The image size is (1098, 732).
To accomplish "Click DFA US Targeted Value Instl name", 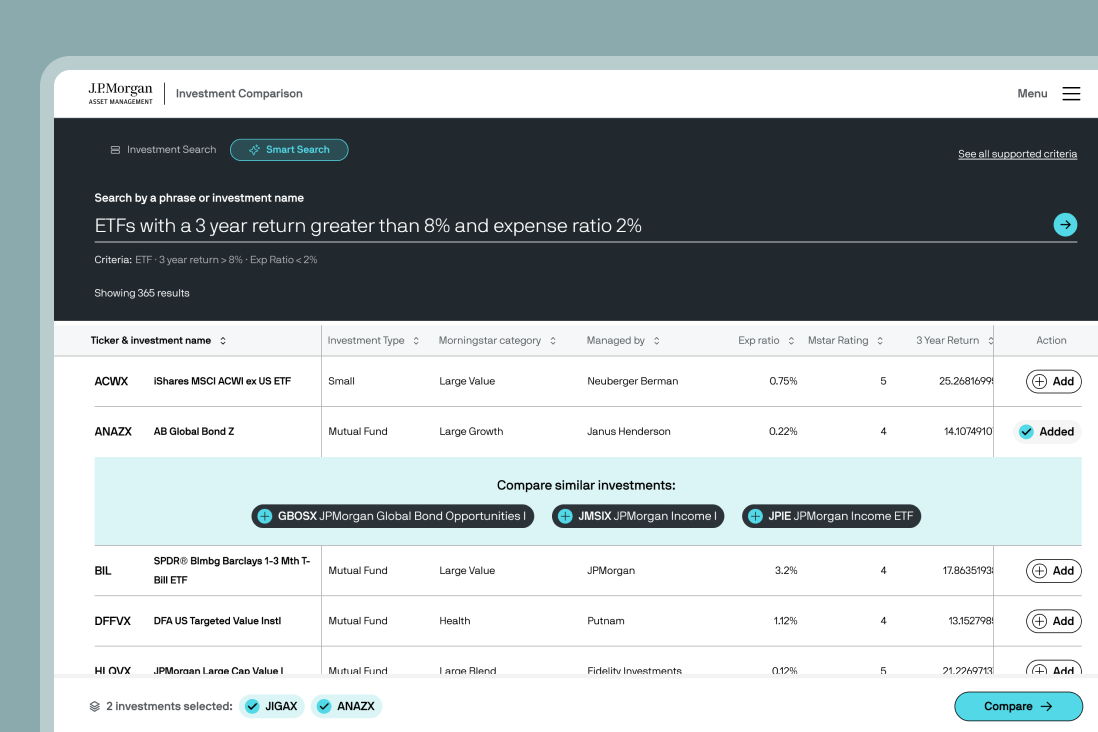I will pos(217,621).
